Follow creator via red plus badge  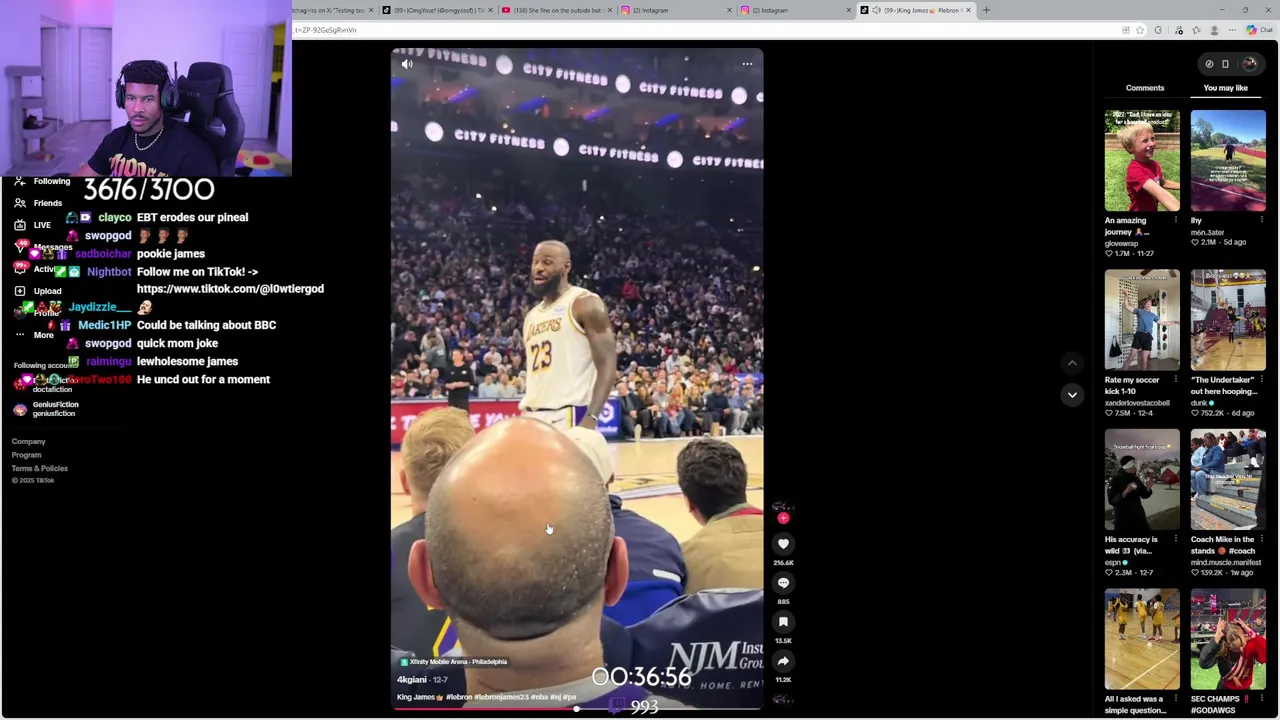pos(783,518)
